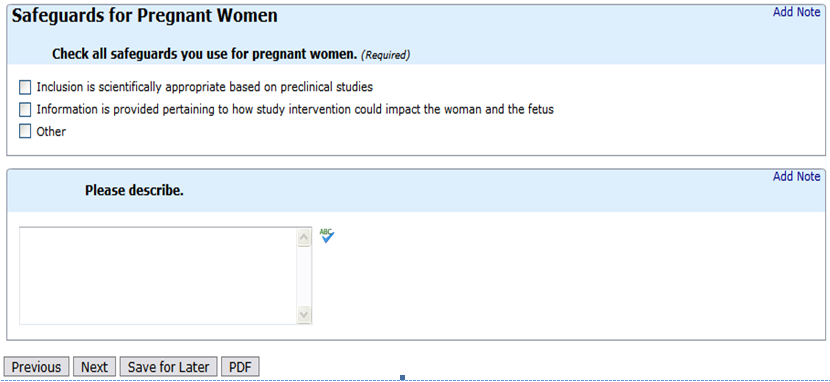This screenshot has height=382, width=830.
Task: Click the 'Please describe.' heading text
Action: pos(134,190)
